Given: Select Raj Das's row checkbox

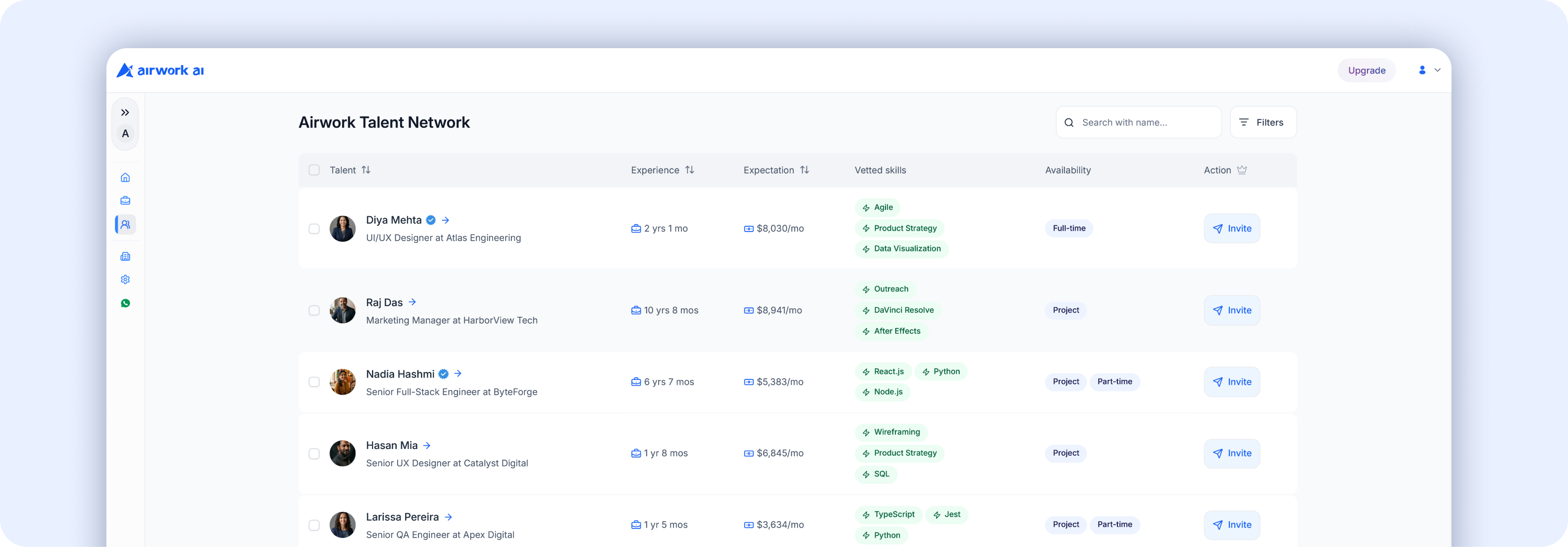Looking at the screenshot, I should coord(314,311).
